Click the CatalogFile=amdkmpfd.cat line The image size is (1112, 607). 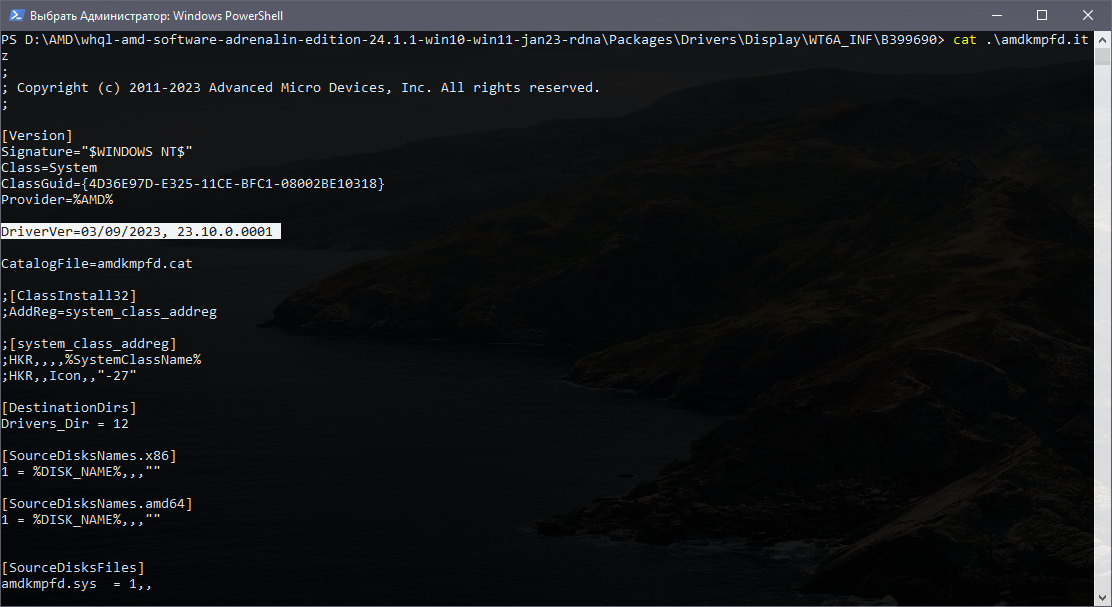pyautogui.click(x=96, y=263)
